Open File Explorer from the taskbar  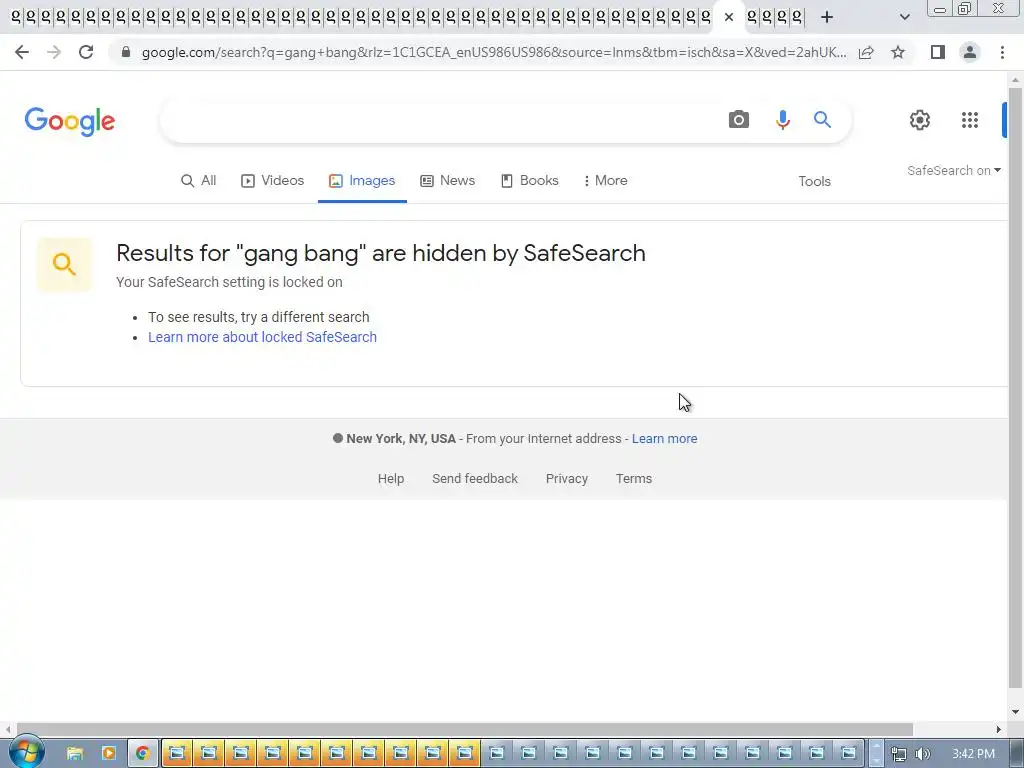click(74, 754)
